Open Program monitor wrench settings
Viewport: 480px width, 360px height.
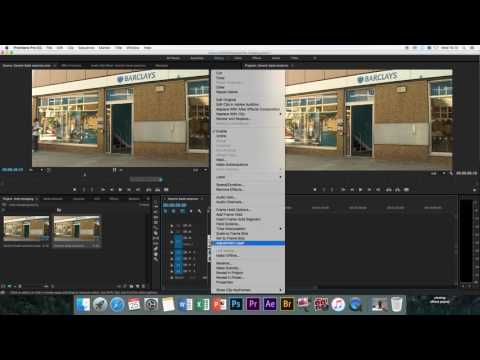451,173
